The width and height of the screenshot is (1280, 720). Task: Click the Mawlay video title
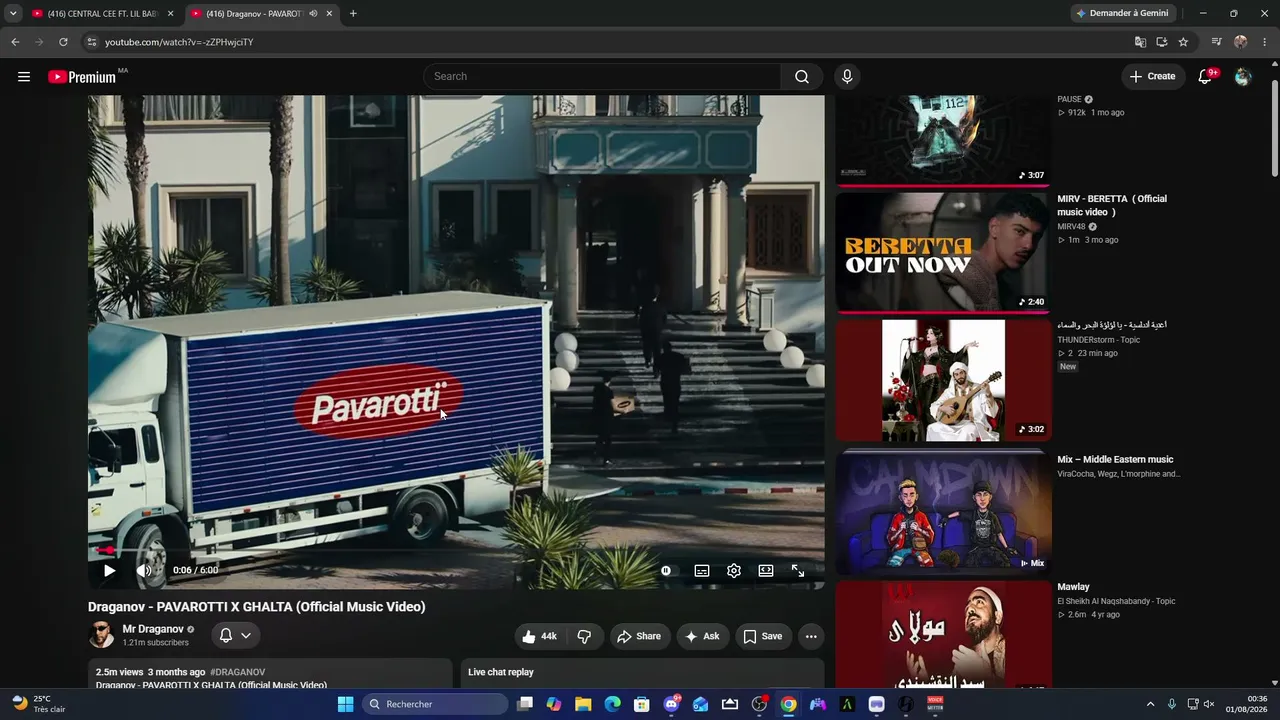click(x=1073, y=587)
